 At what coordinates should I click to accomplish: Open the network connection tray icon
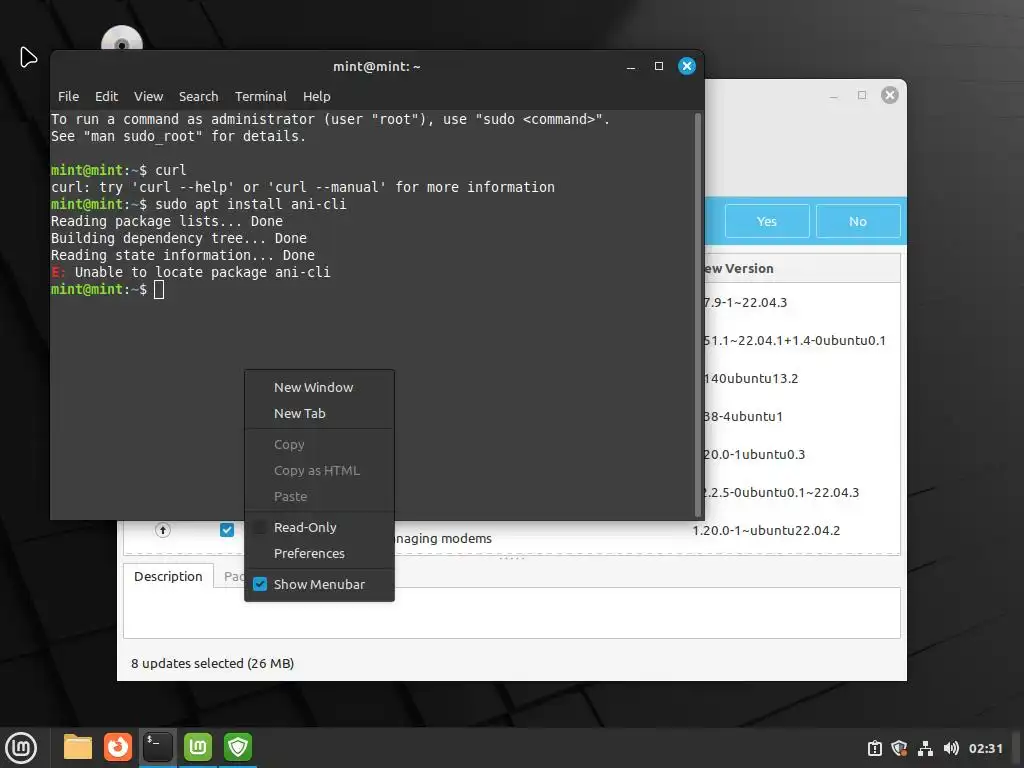(x=925, y=748)
